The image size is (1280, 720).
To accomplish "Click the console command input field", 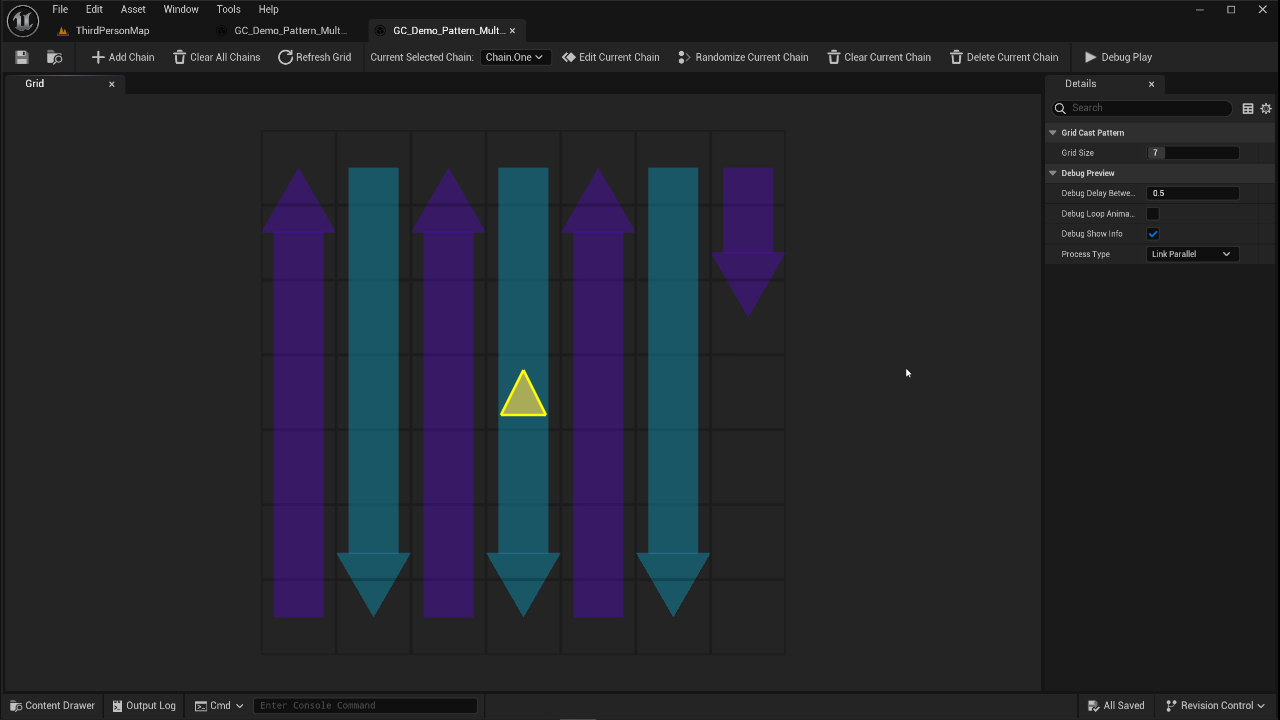I will tap(365, 706).
